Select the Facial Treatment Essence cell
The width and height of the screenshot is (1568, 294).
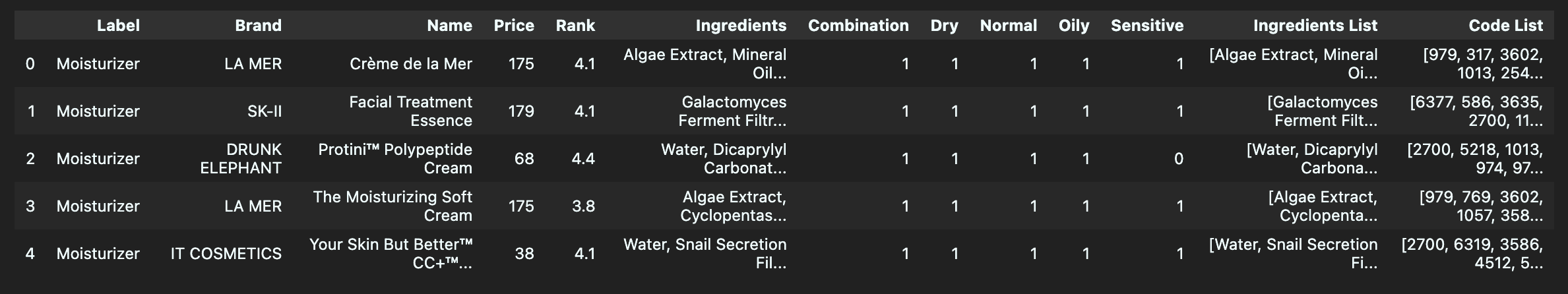(410, 111)
